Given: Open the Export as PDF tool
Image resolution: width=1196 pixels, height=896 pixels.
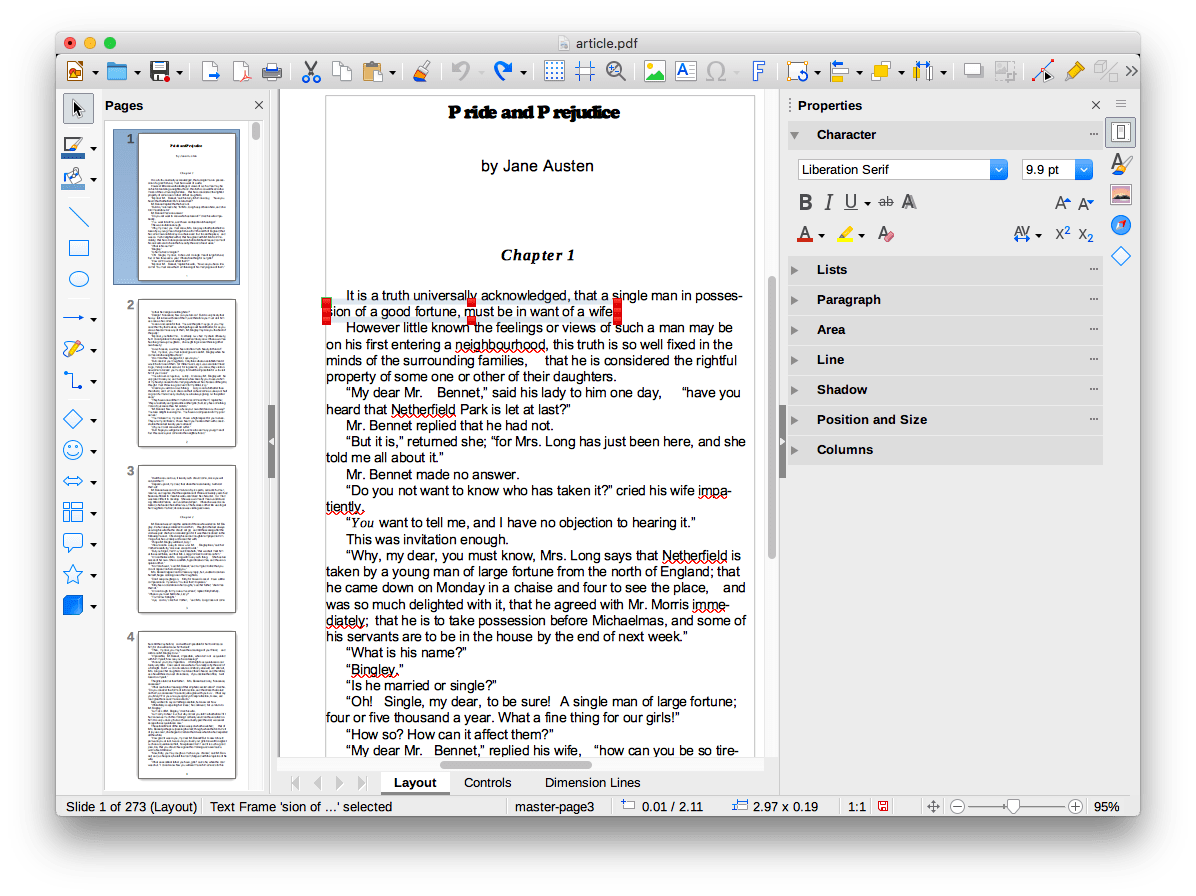Looking at the screenshot, I should coord(241,71).
